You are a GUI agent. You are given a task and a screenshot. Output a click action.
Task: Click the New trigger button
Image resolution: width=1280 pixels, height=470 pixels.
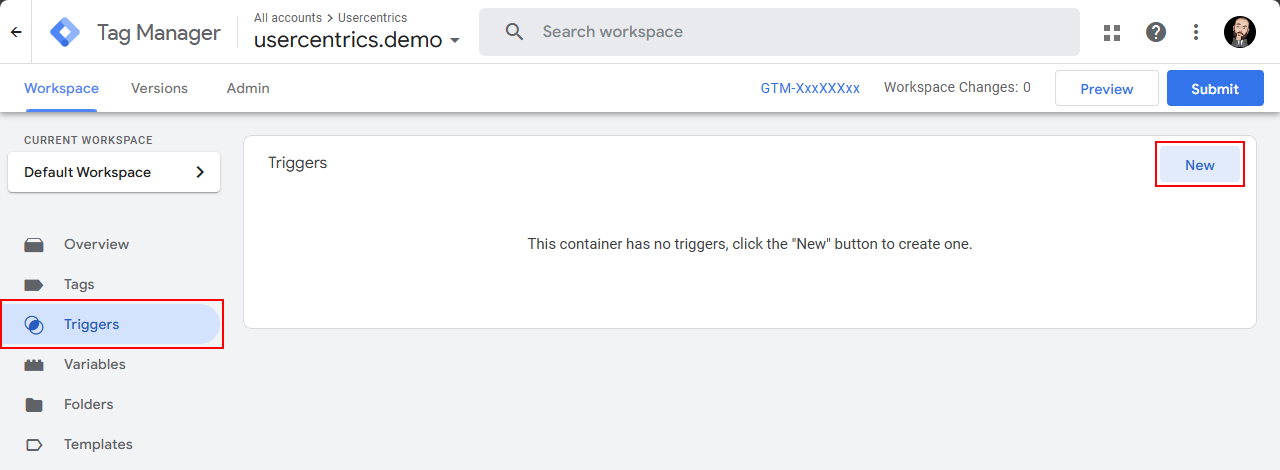point(1200,165)
